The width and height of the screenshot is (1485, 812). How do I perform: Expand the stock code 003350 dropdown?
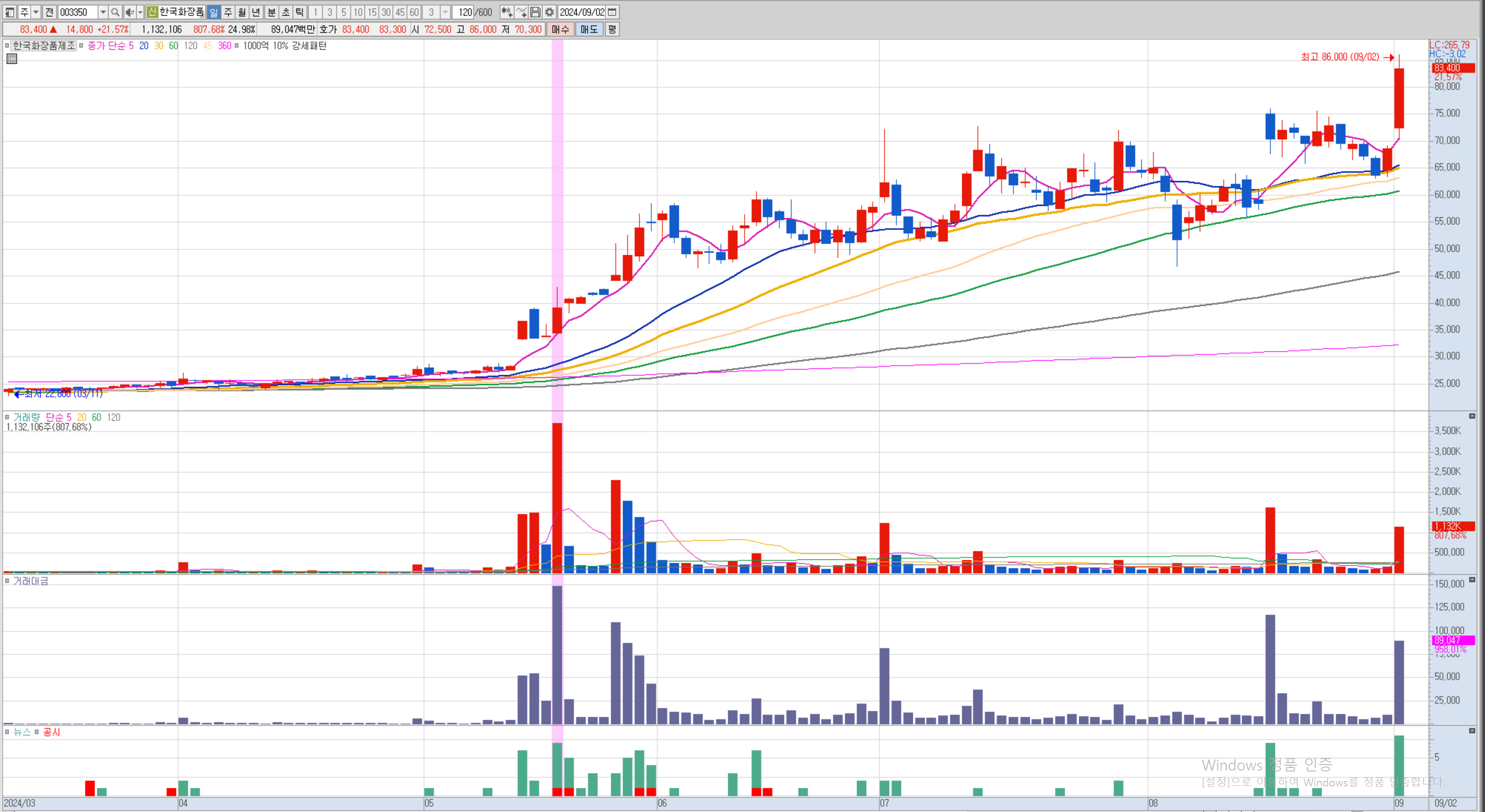(103, 12)
